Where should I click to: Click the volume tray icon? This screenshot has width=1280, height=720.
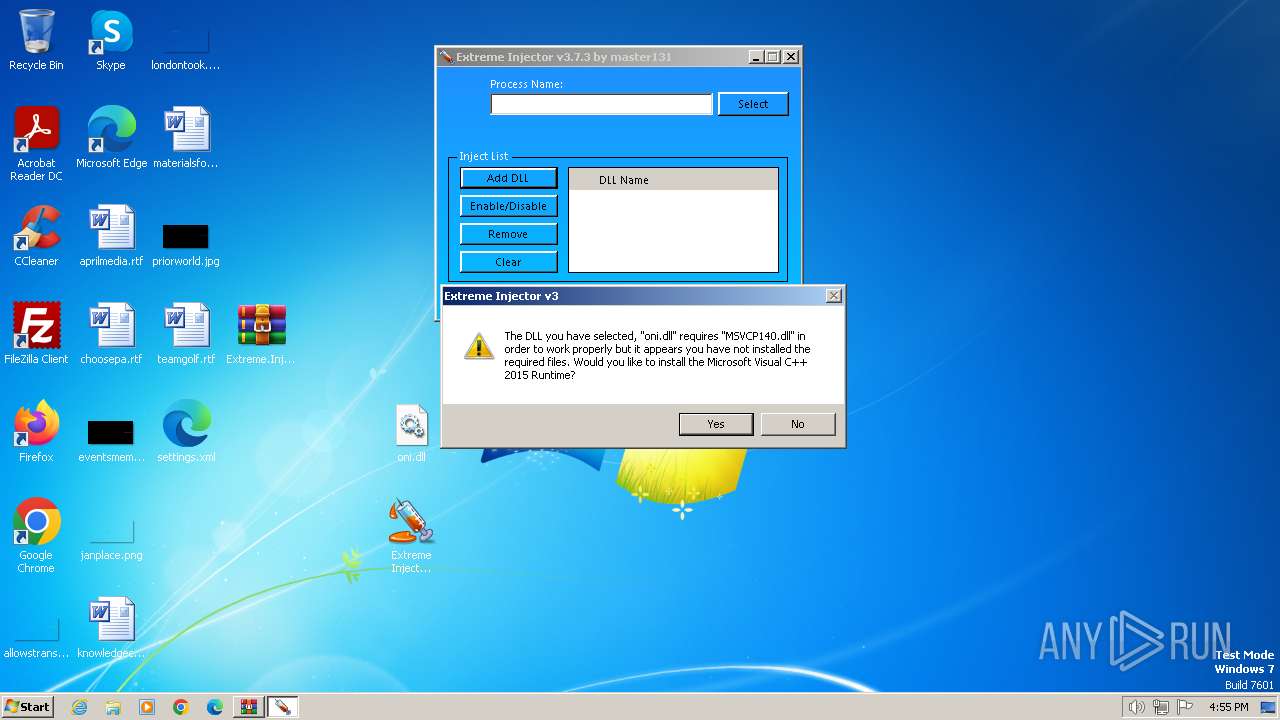click(1136, 707)
